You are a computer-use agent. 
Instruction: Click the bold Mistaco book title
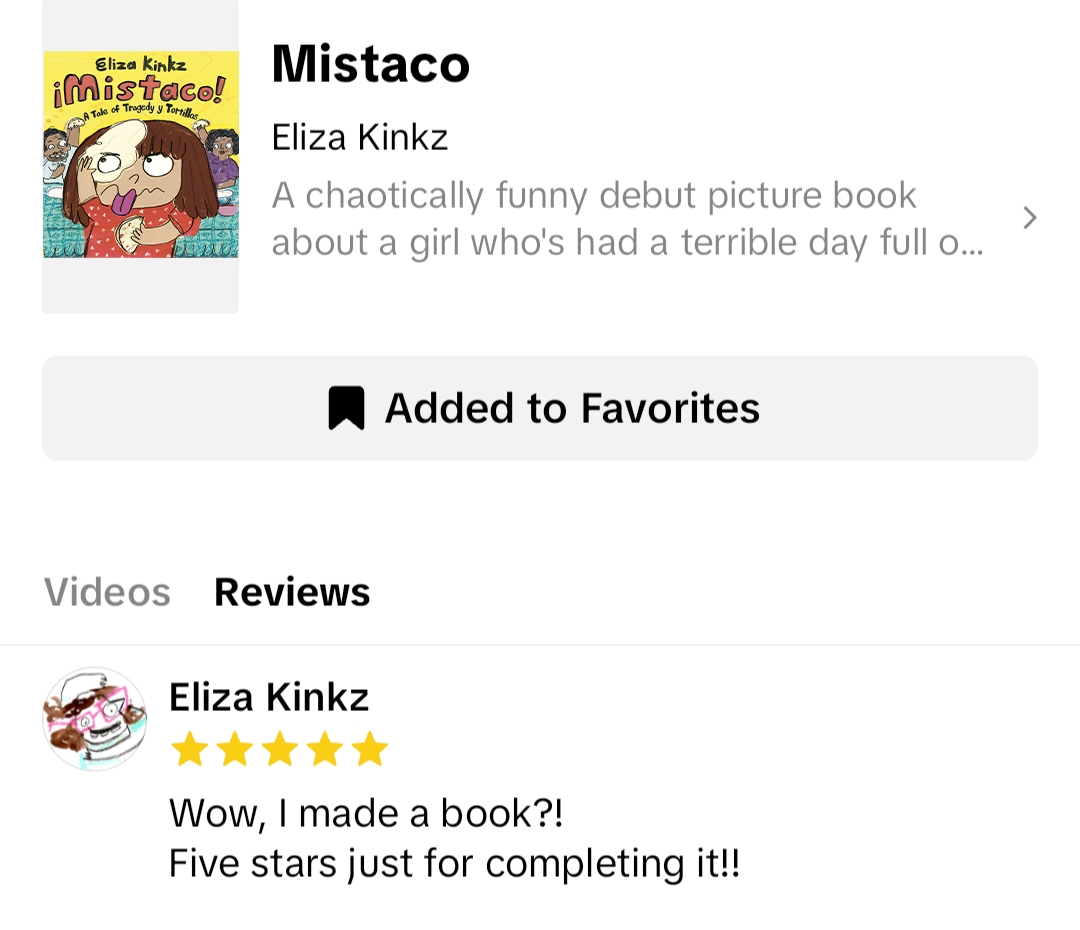[370, 65]
